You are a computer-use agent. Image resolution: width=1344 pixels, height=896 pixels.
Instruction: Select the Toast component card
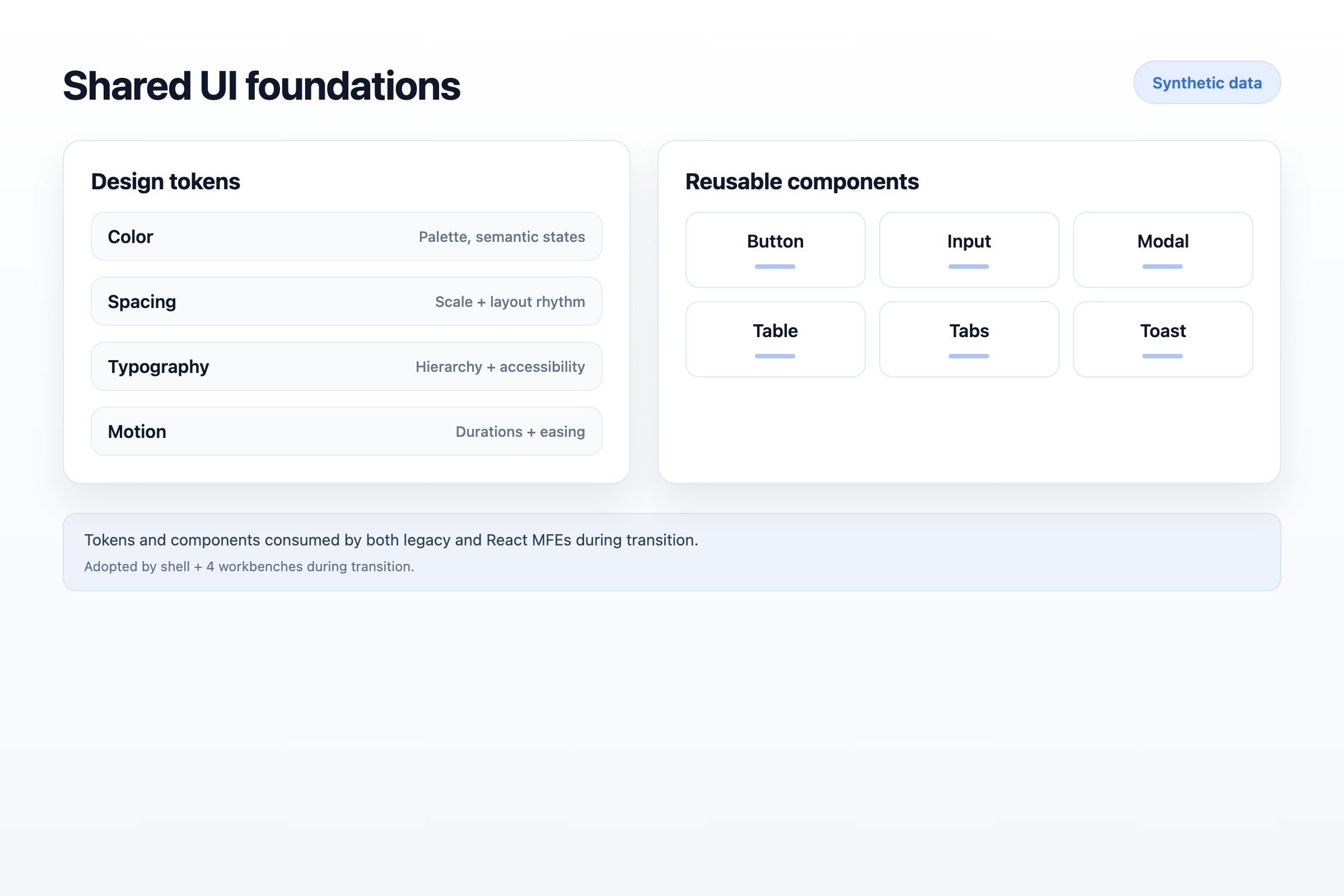point(1163,339)
